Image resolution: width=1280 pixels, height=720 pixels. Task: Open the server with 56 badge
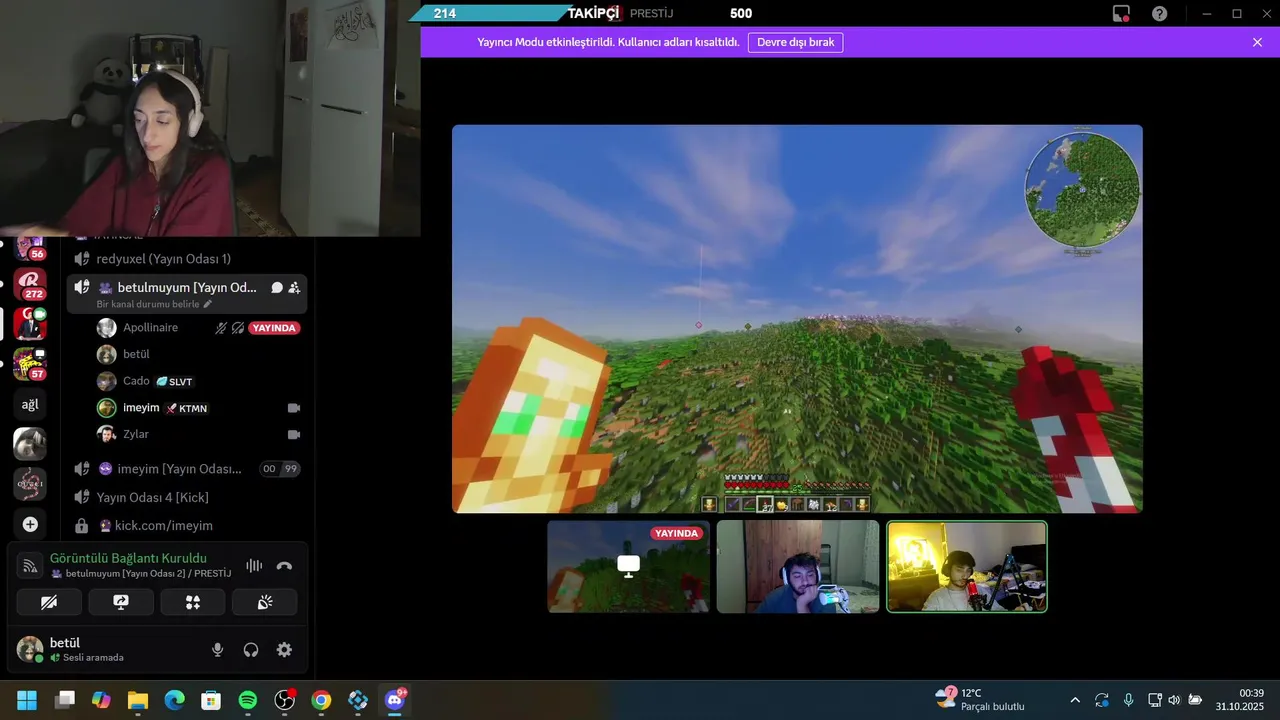[30, 245]
